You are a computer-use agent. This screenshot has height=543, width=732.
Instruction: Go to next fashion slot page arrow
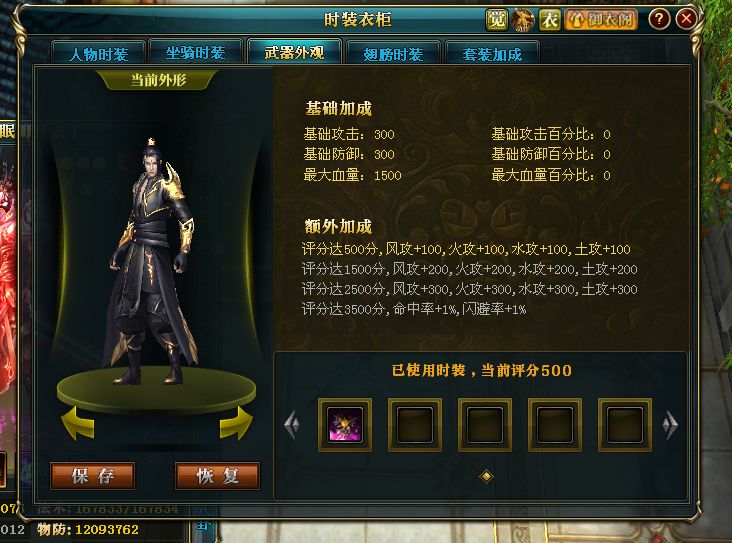pos(670,424)
